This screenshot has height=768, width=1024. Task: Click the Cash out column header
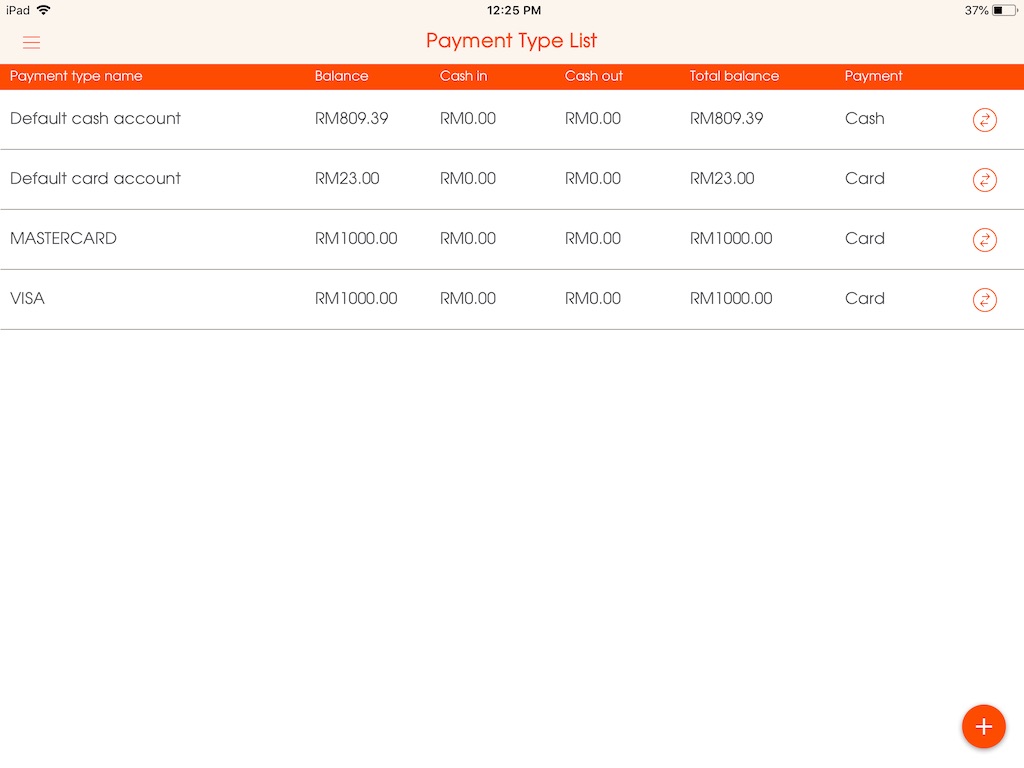(594, 76)
